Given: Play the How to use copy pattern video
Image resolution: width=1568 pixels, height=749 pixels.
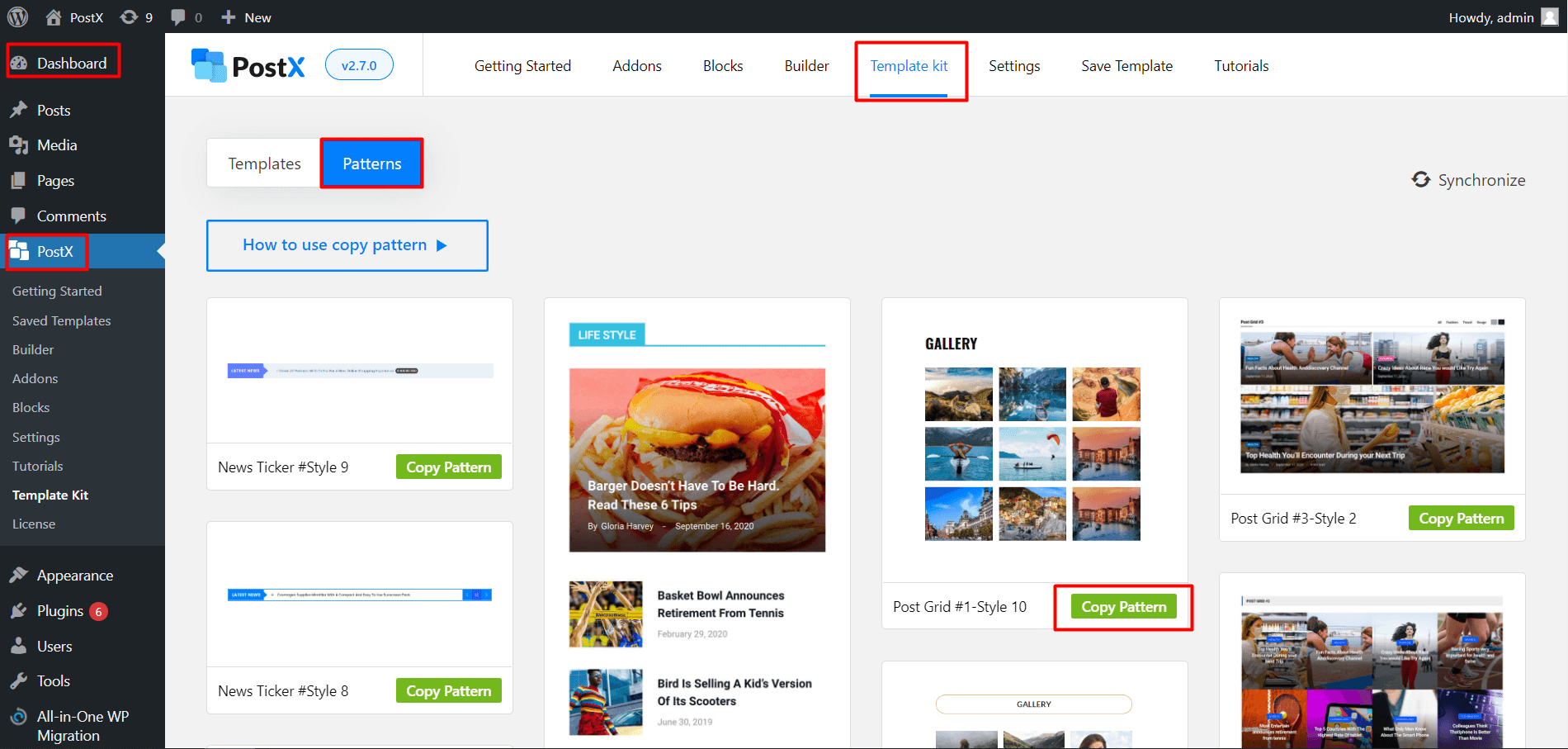Looking at the screenshot, I should (x=347, y=245).
